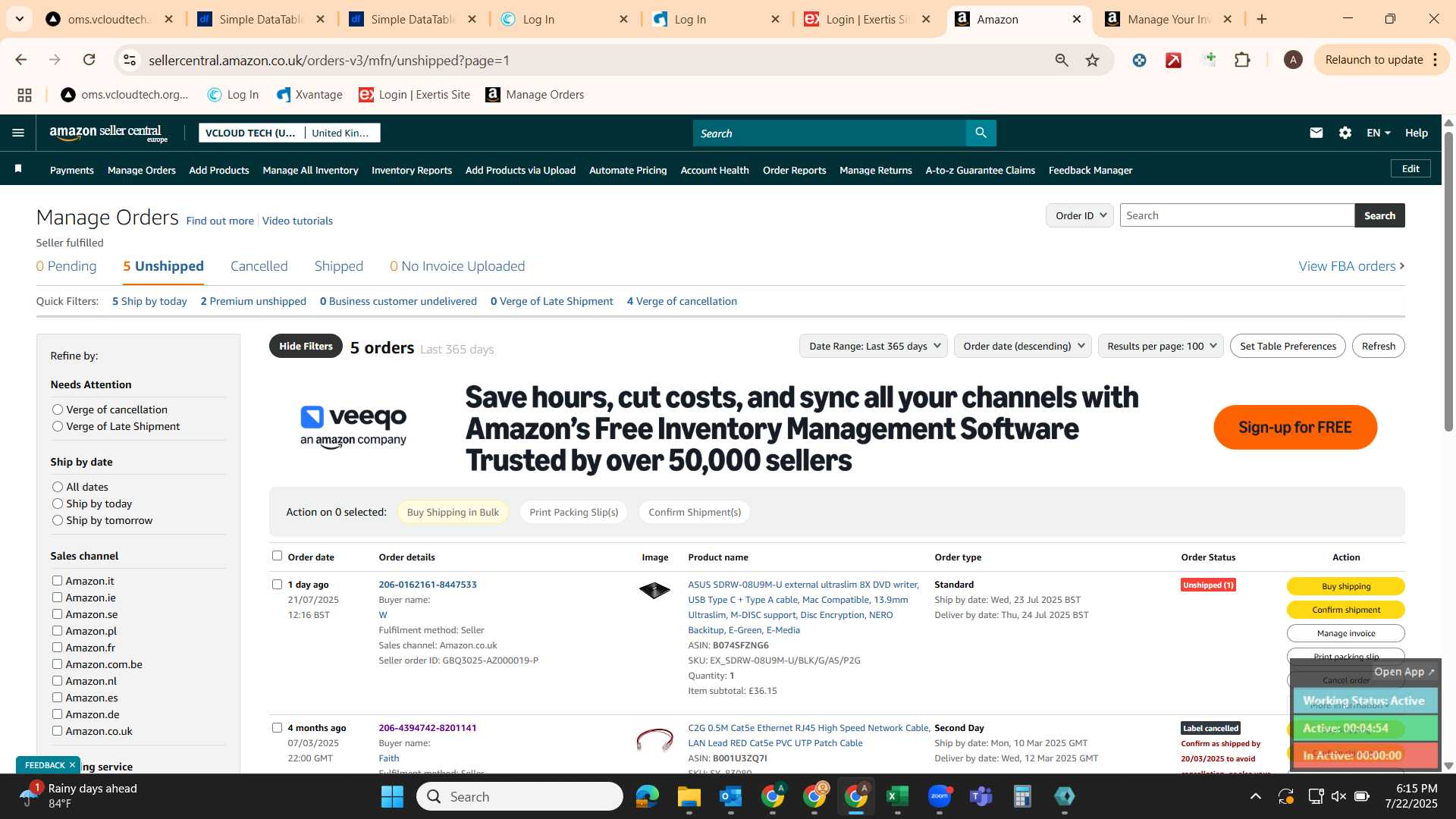
Task: Open the Results per page dropdown
Action: coord(1160,346)
